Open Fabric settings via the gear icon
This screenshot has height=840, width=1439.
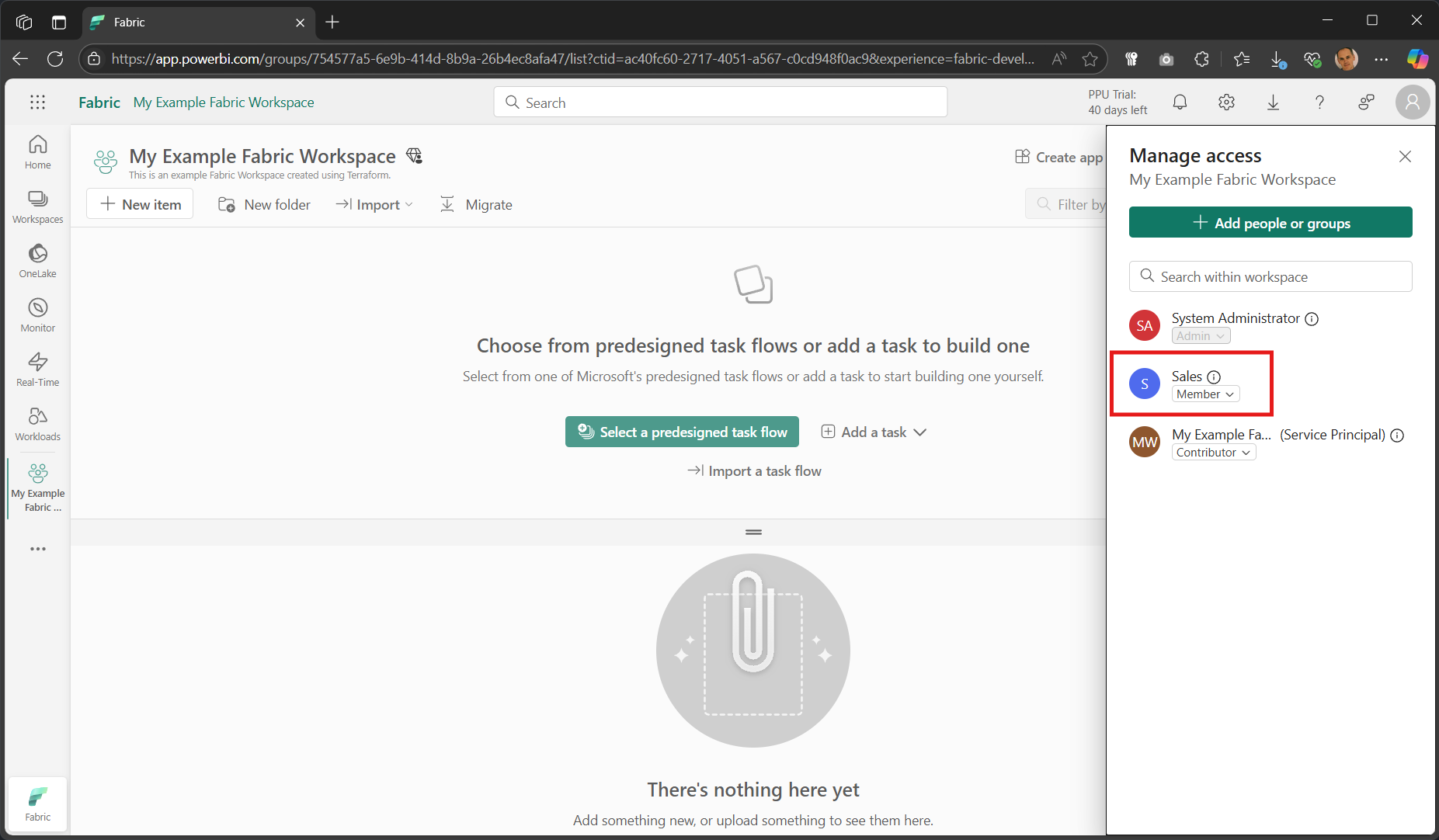(1226, 102)
